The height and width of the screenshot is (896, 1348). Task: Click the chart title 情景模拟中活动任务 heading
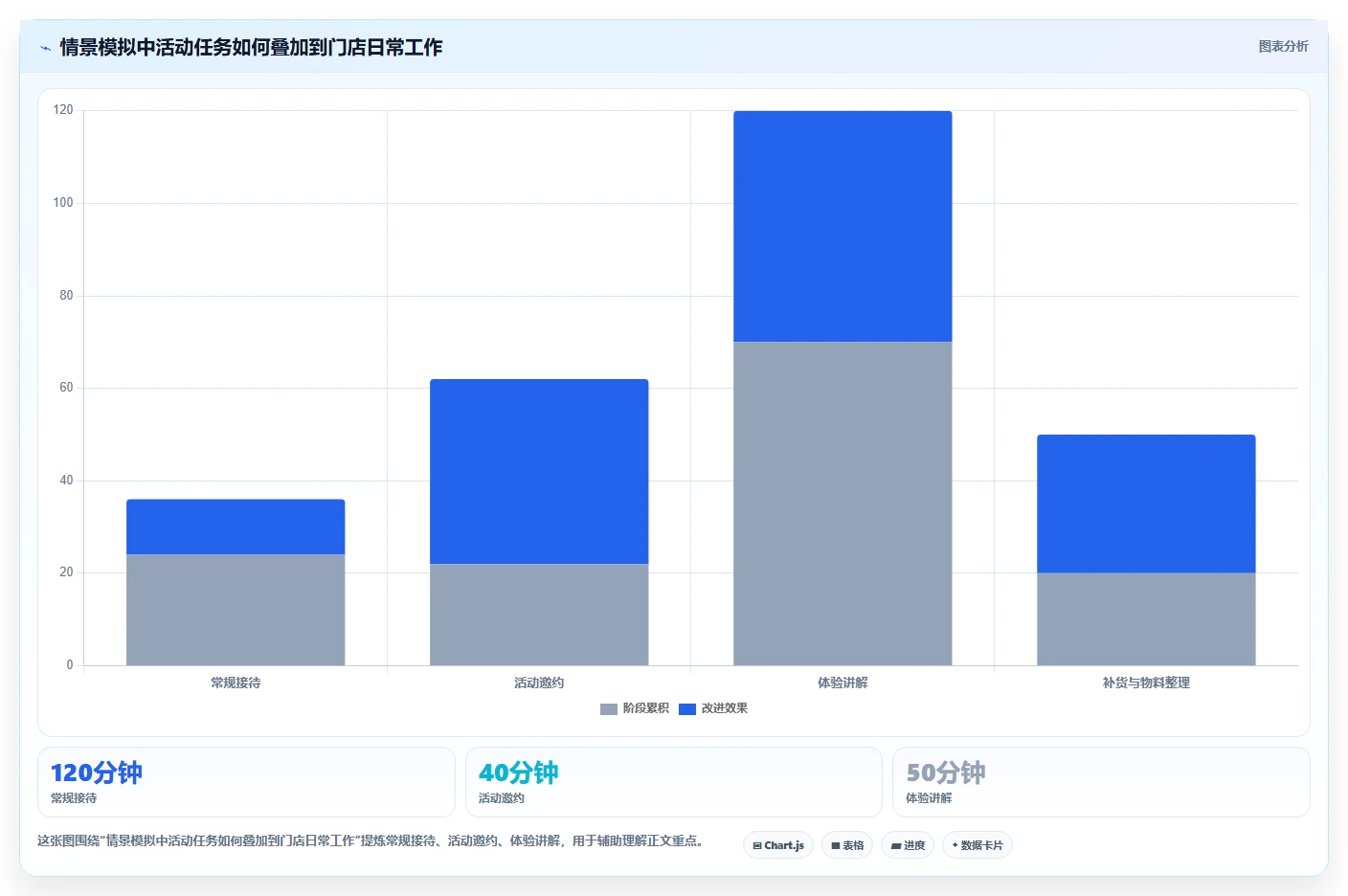(x=251, y=47)
